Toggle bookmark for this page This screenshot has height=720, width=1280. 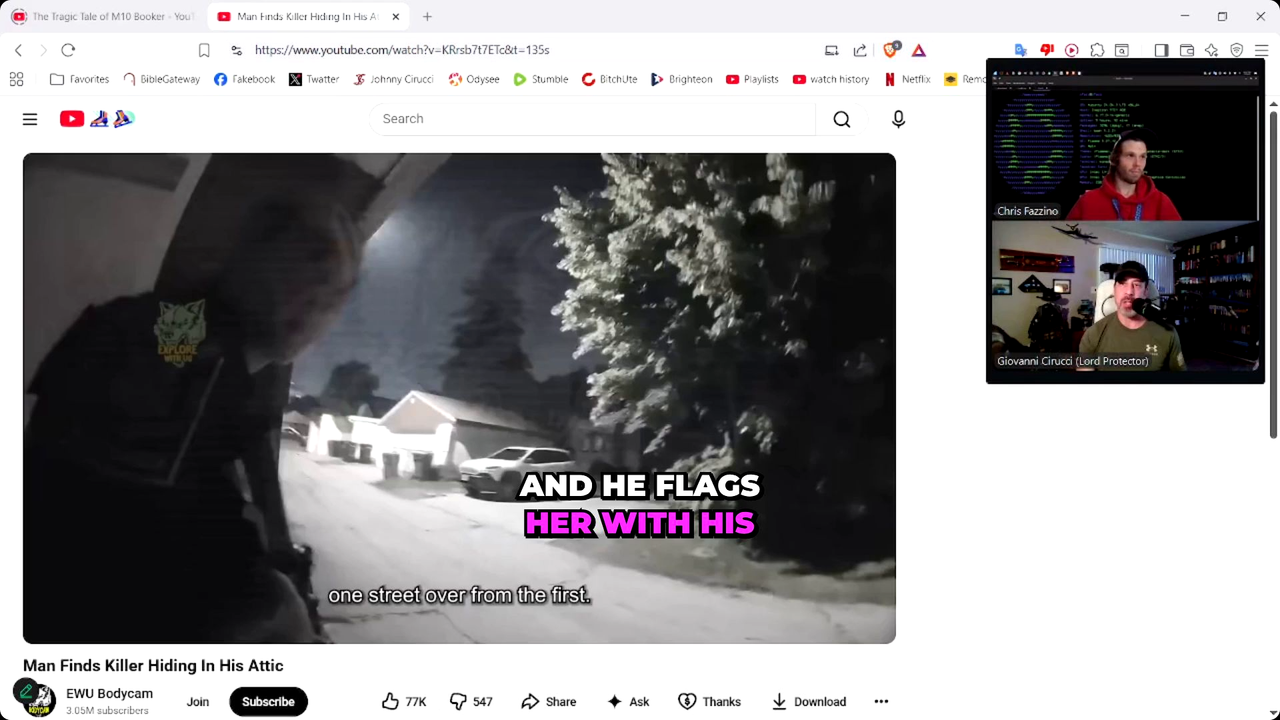point(204,50)
